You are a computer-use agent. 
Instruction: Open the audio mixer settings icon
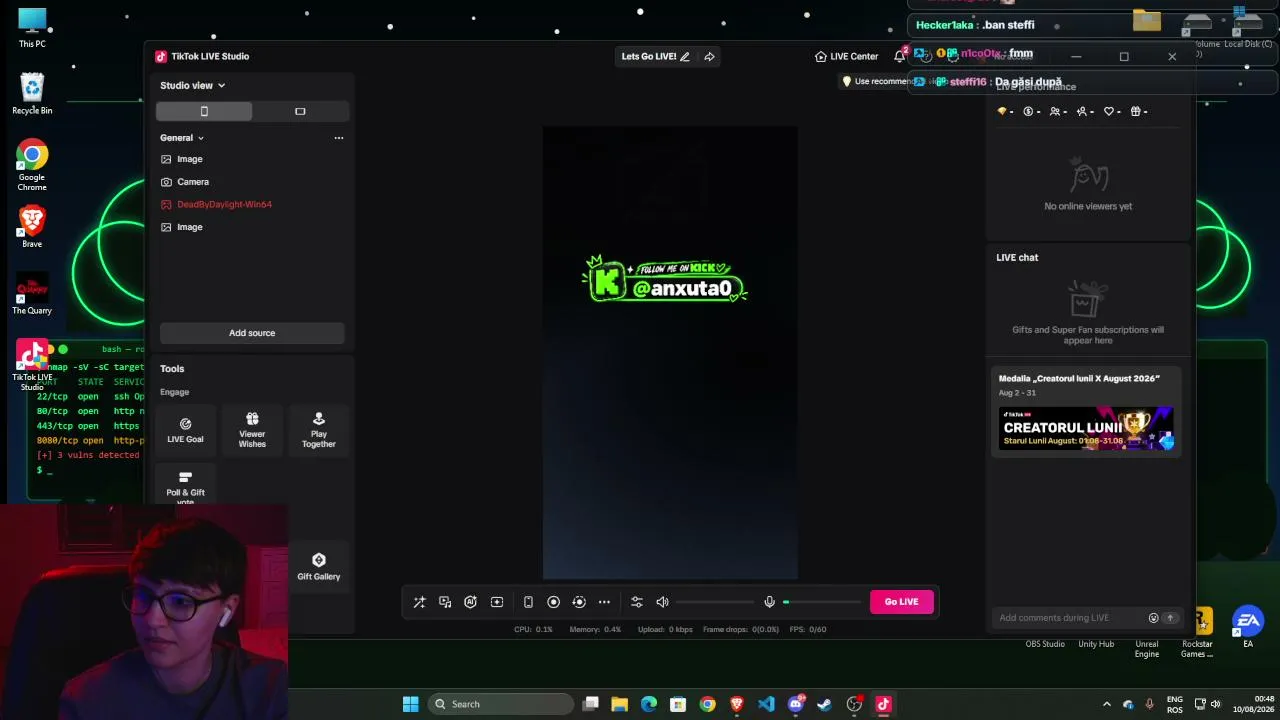point(636,602)
